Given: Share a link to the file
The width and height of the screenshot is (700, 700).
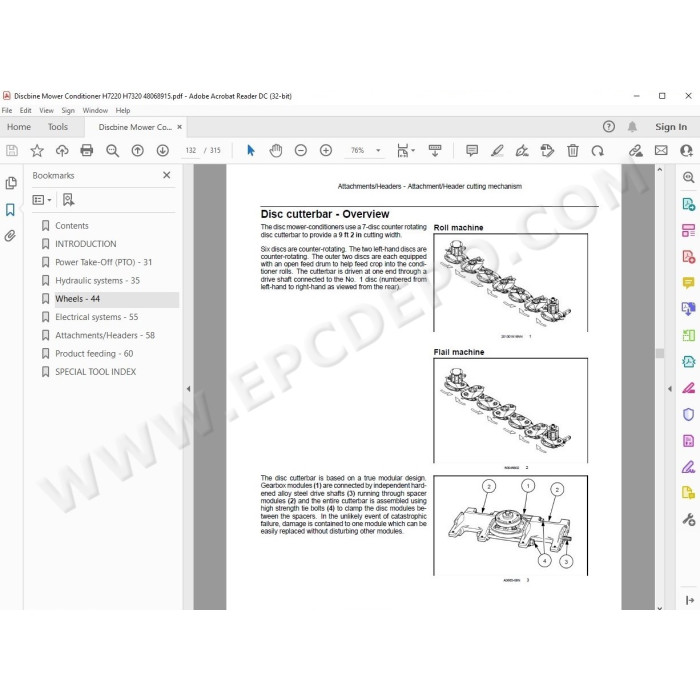Looking at the screenshot, I should [636, 150].
